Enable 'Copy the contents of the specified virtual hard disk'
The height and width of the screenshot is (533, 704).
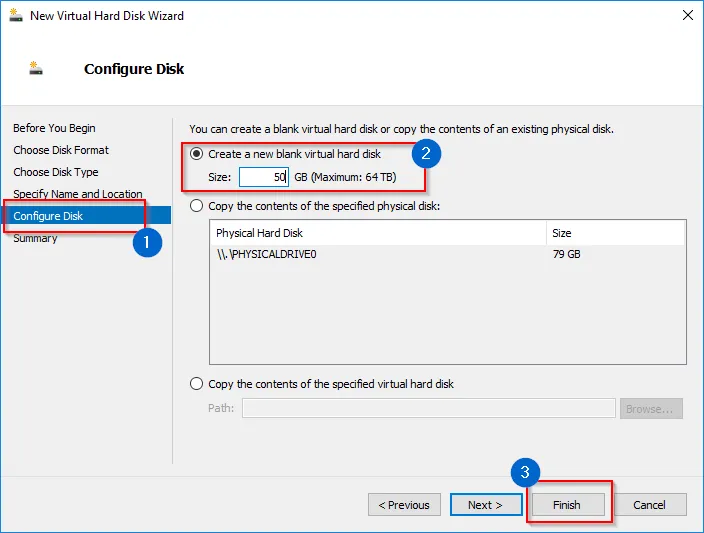(x=196, y=384)
